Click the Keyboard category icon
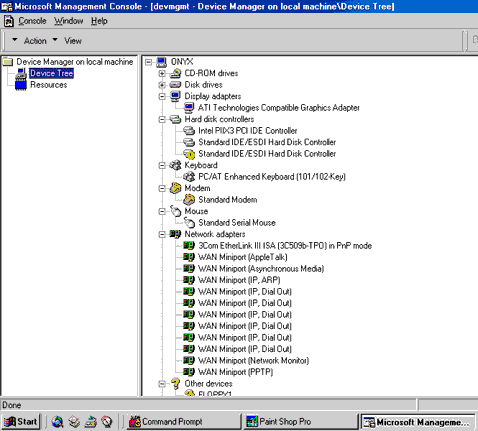 pos(175,165)
